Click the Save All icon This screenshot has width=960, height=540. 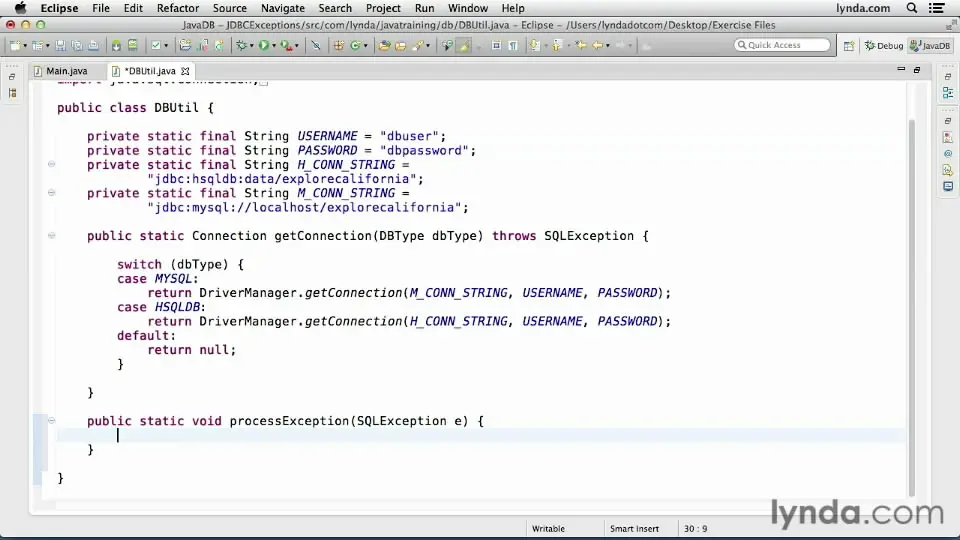77,45
